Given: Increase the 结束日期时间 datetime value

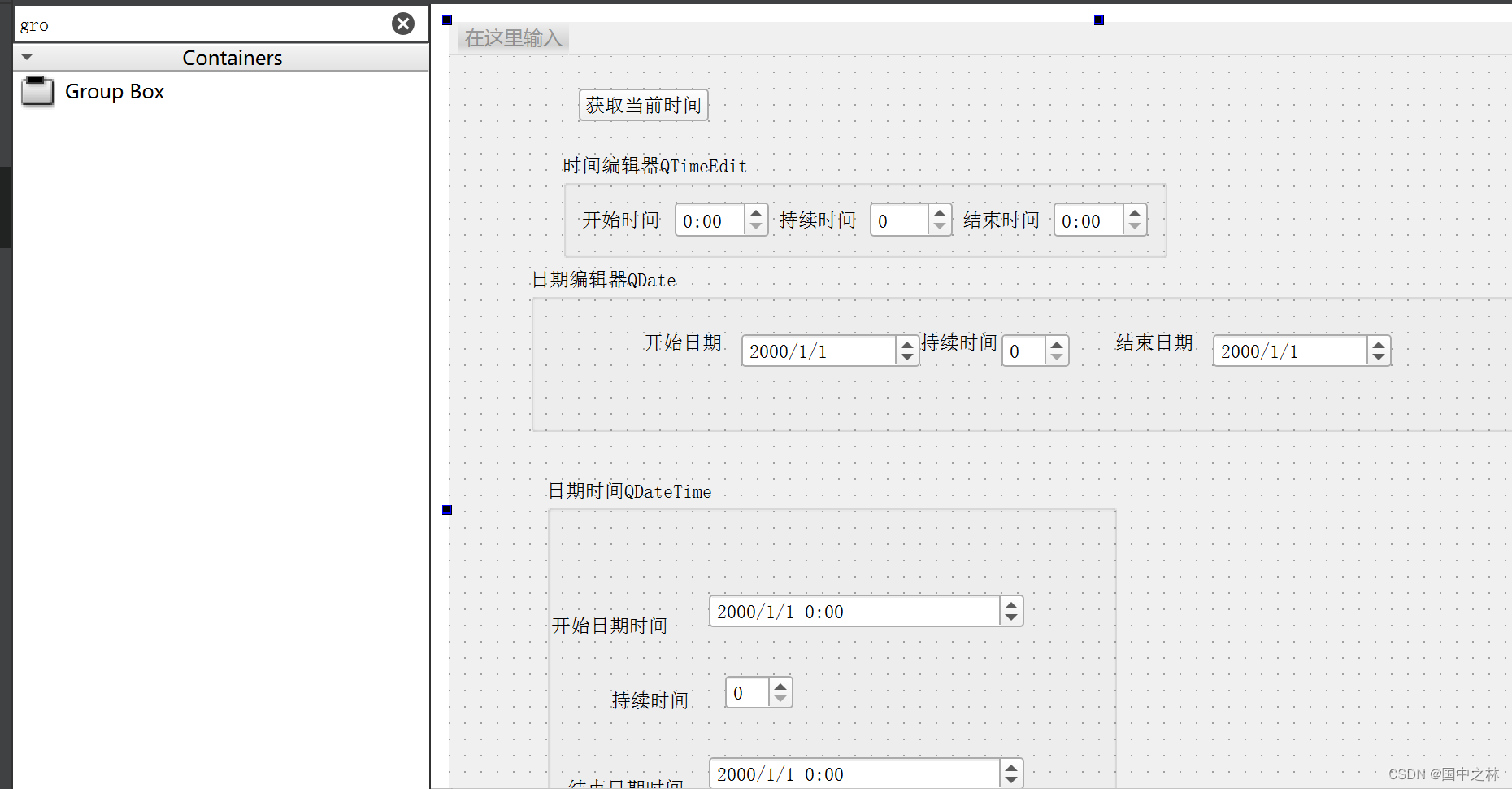Looking at the screenshot, I should (1011, 767).
